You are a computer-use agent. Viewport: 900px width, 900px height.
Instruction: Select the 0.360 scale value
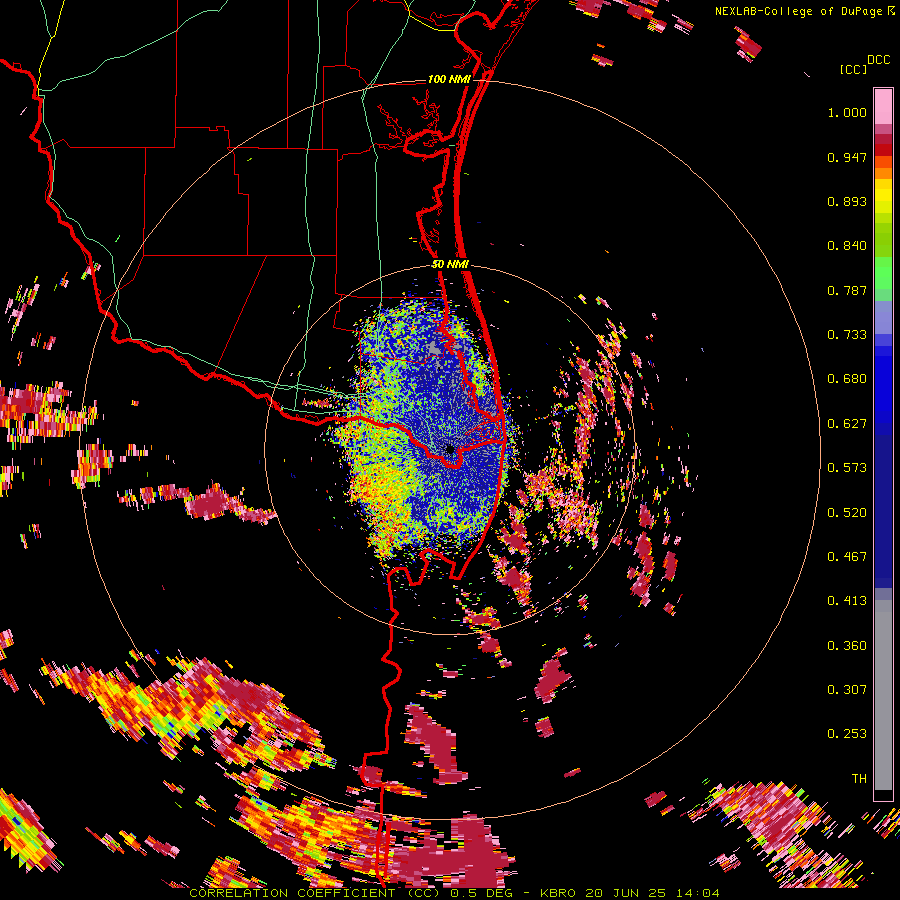click(847, 646)
